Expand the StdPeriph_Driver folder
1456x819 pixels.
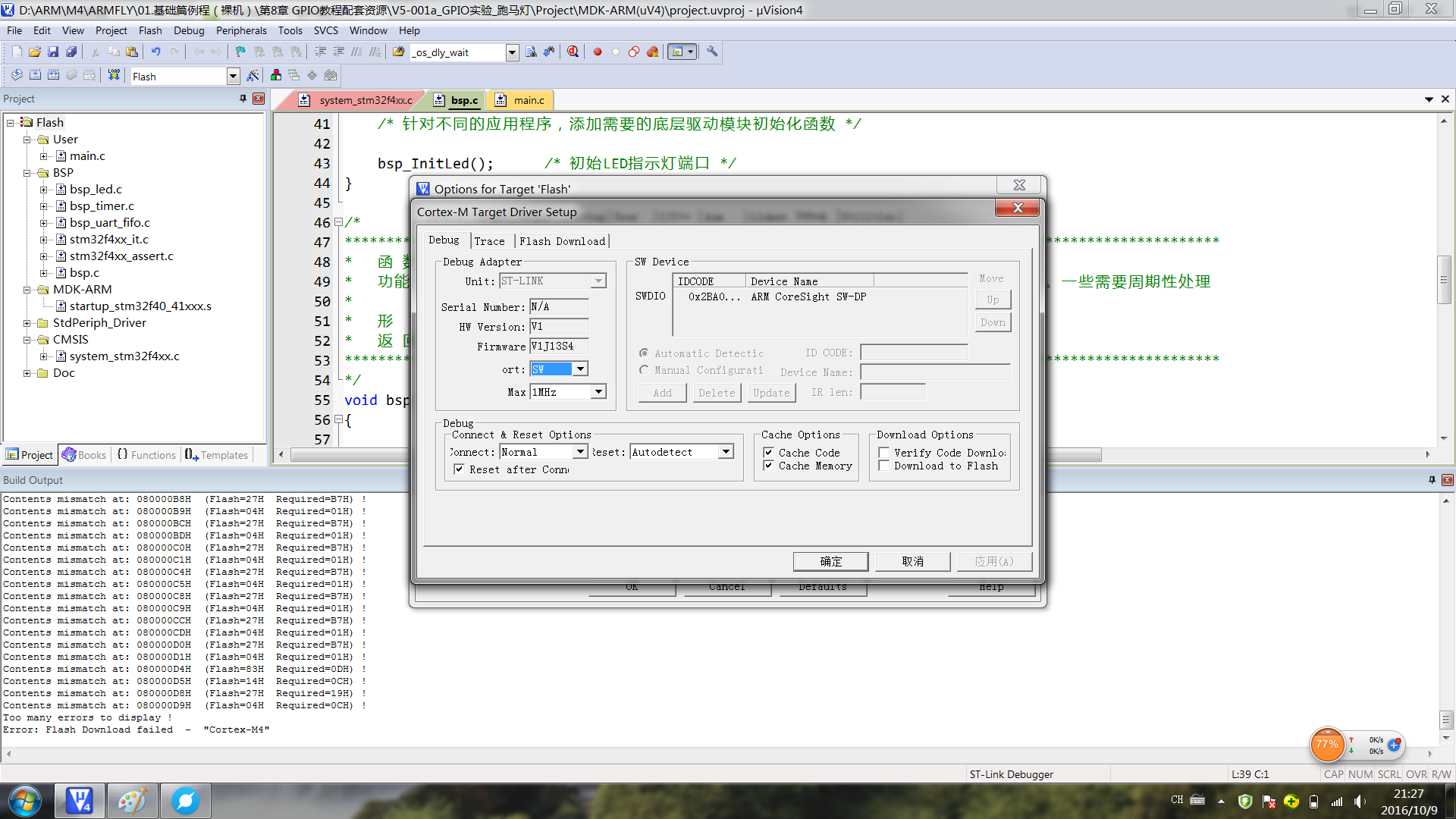coord(27,323)
